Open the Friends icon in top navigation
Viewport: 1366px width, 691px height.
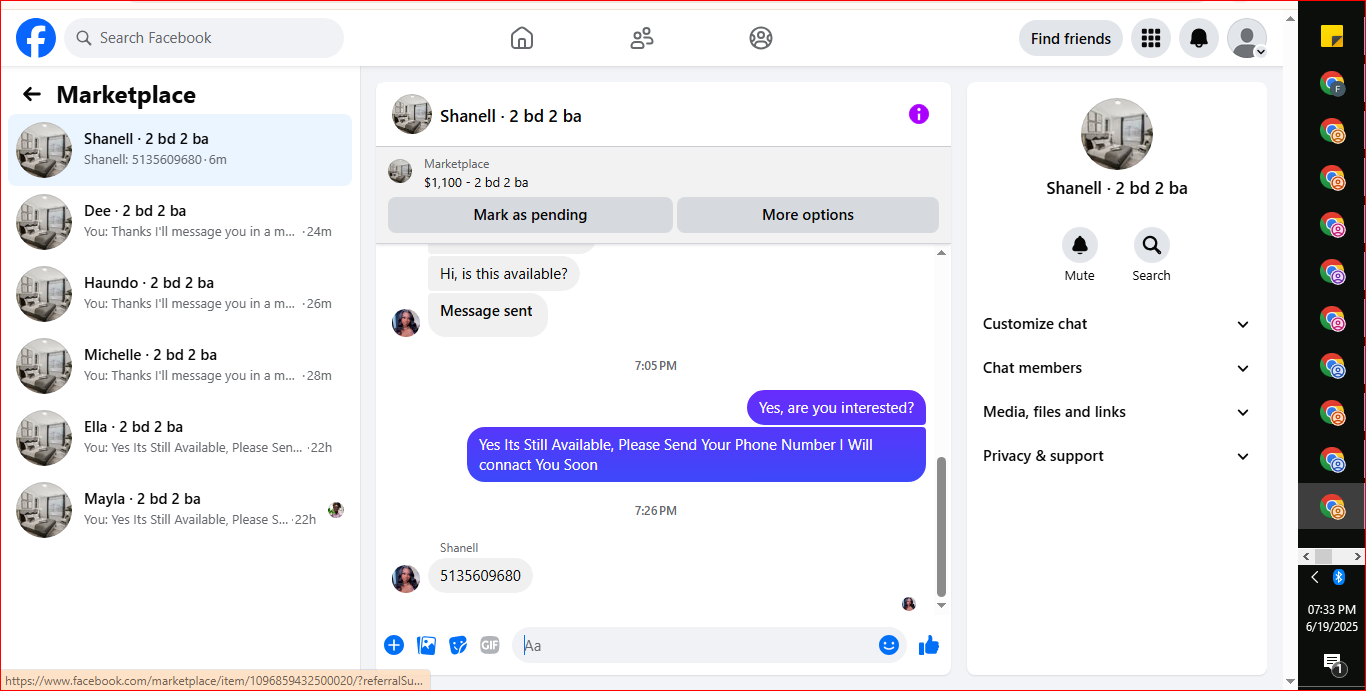[642, 38]
